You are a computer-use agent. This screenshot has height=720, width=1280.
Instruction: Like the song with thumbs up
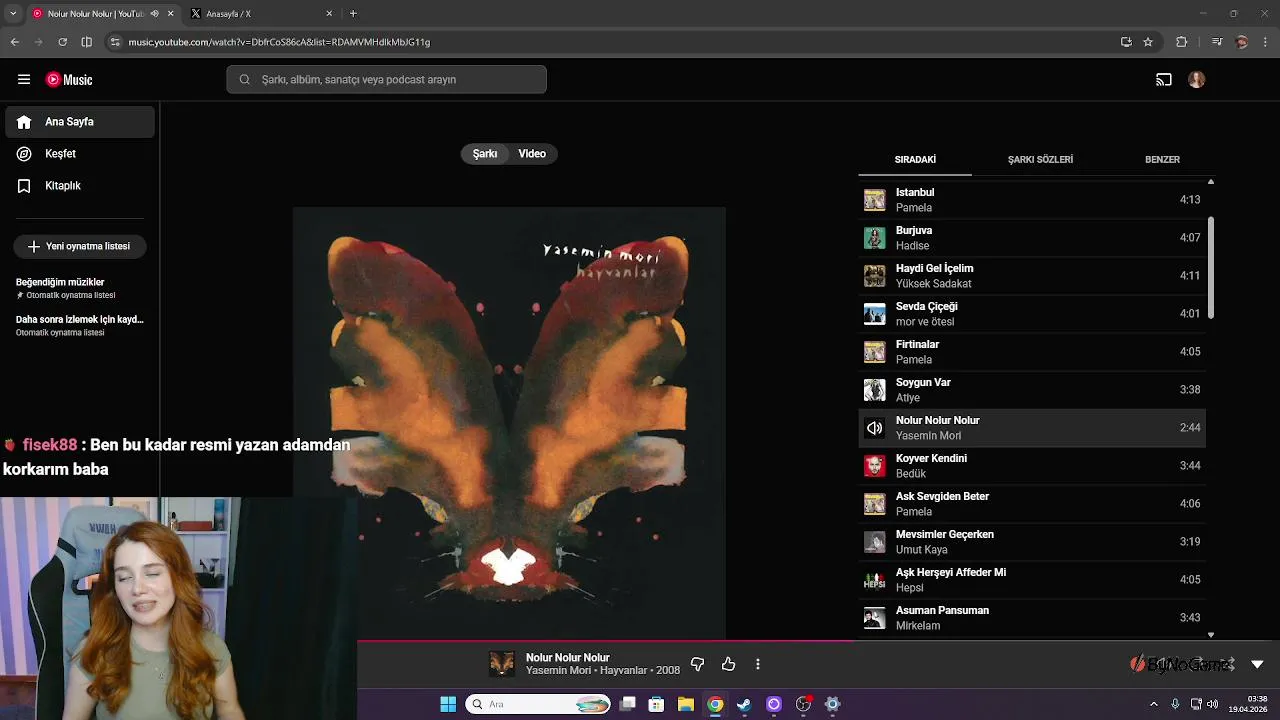click(x=728, y=664)
